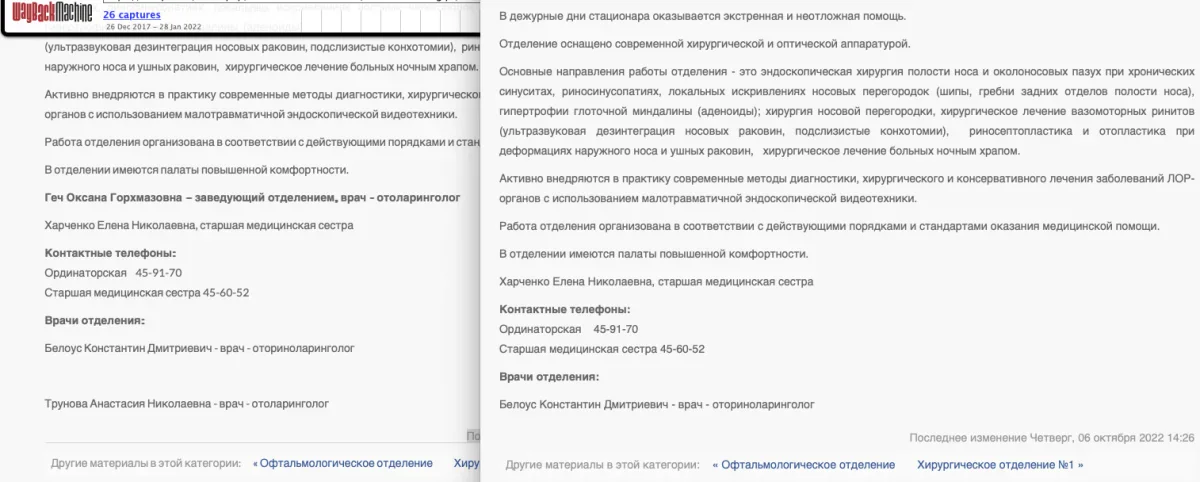Click Белоус Константин Дмитриевич in Wayback archived page
Image resolution: width=1200 pixels, height=482 pixels.
click(x=199, y=348)
